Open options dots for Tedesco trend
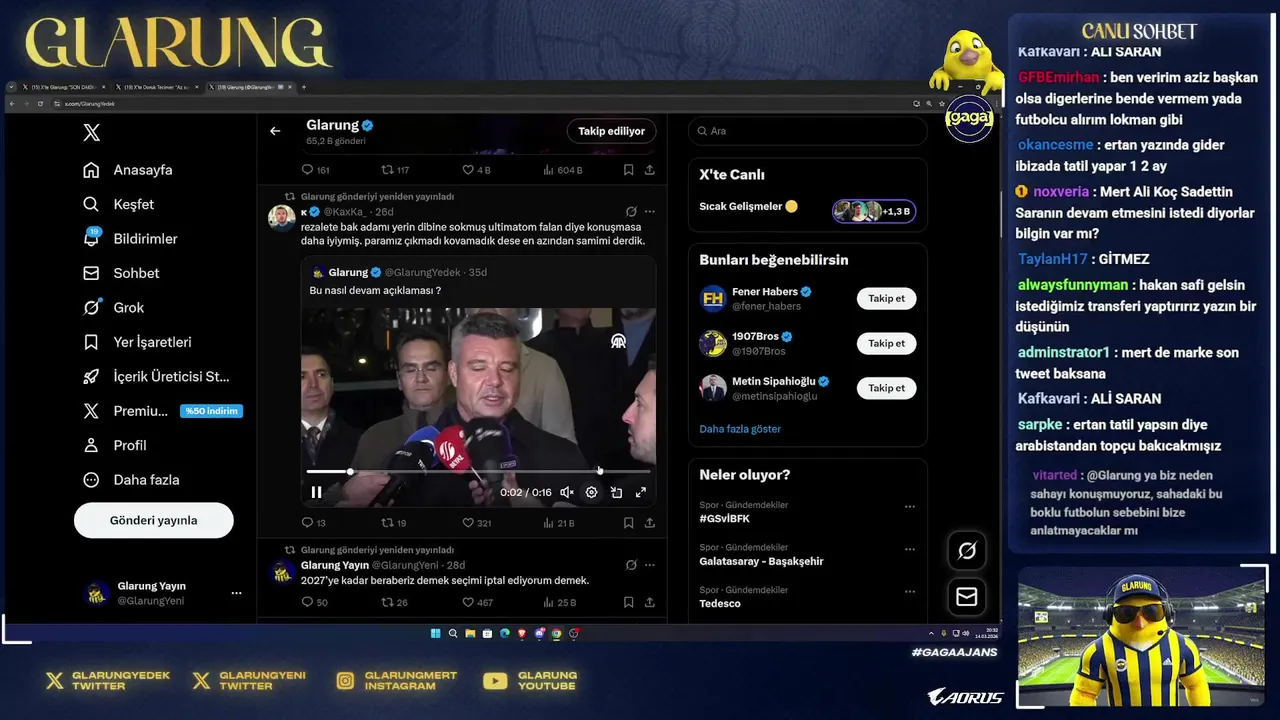 pyautogui.click(x=910, y=592)
